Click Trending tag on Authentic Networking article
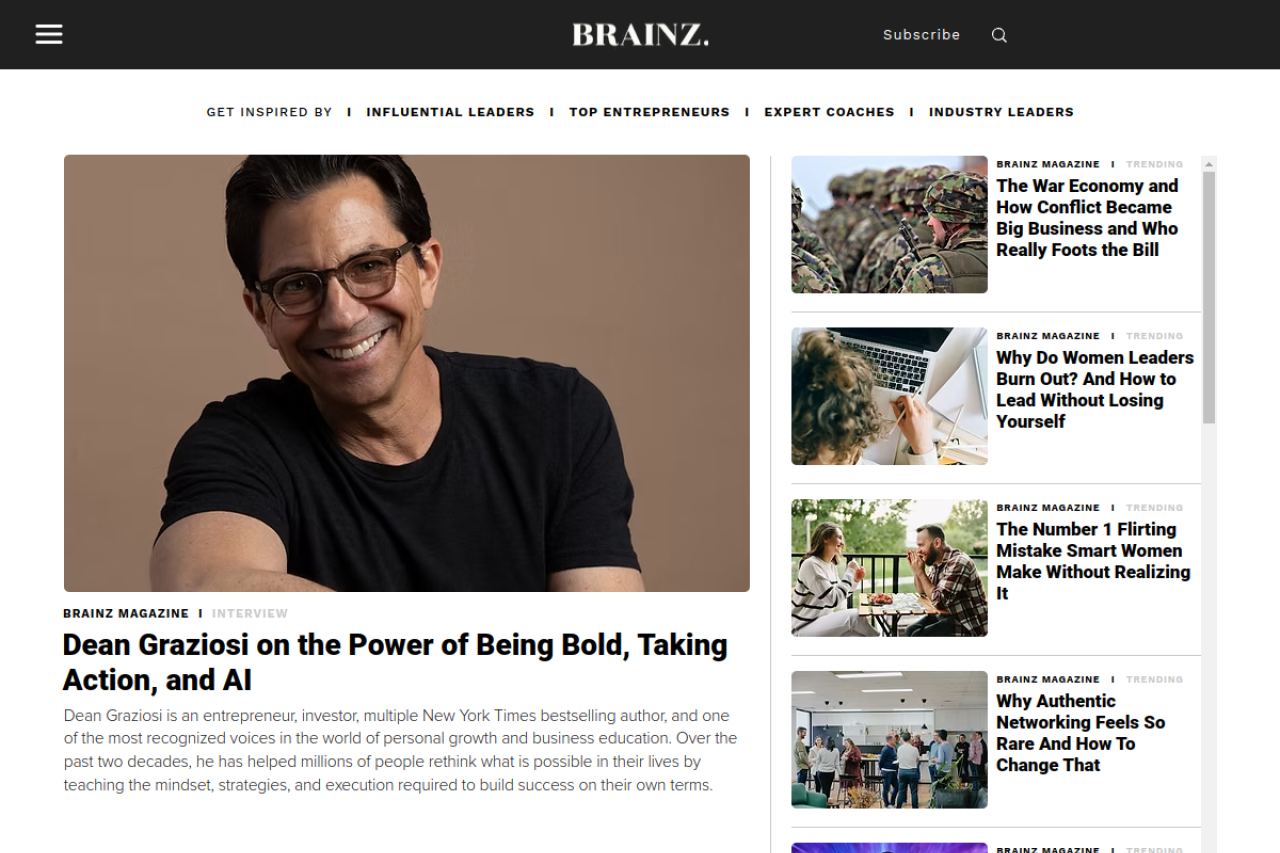Image resolution: width=1280 pixels, height=853 pixels. [1154, 680]
